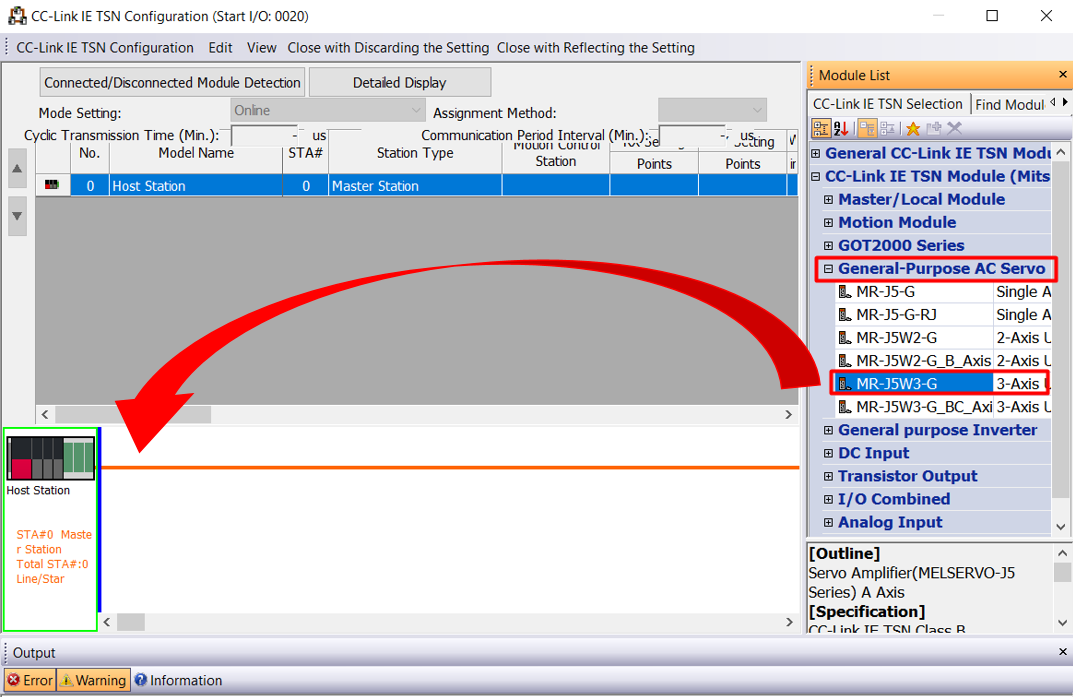
Task: Switch to the Find Module tab
Action: (1009, 104)
